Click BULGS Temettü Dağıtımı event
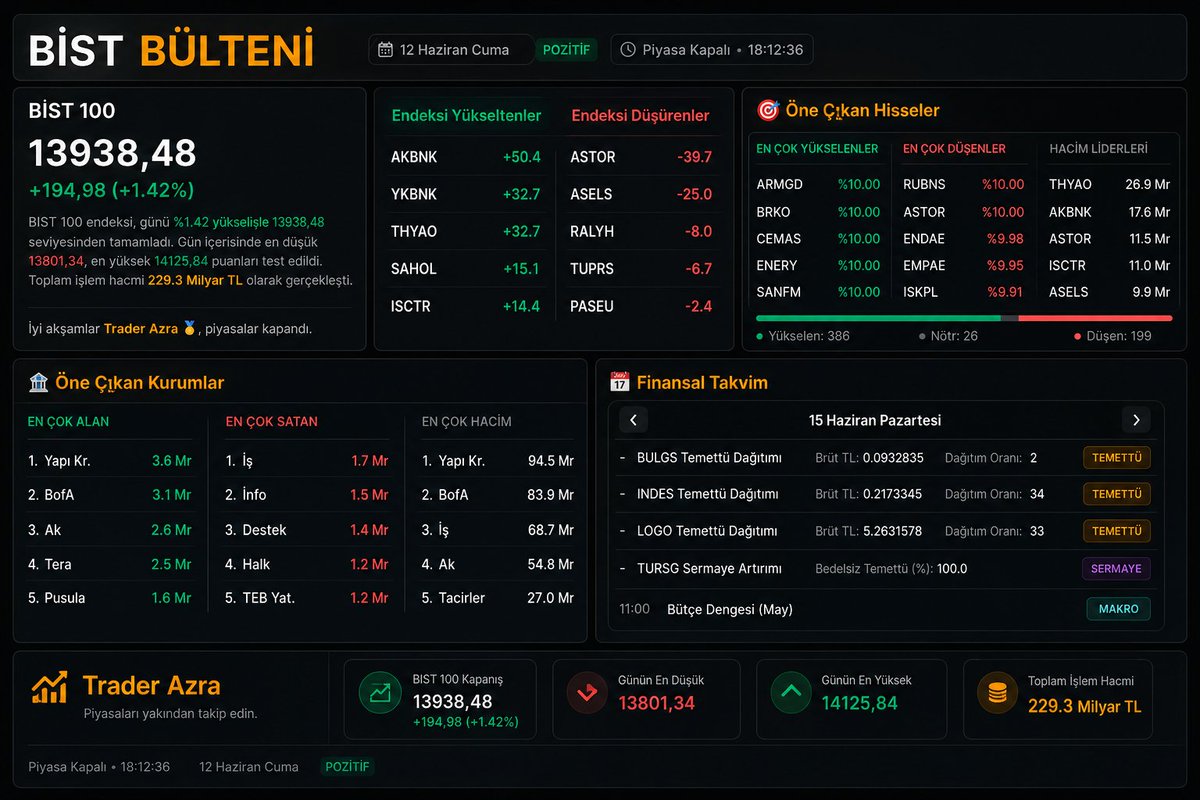The width and height of the screenshot is (1200, 800). pyautogui.click(x=709, y=458)
